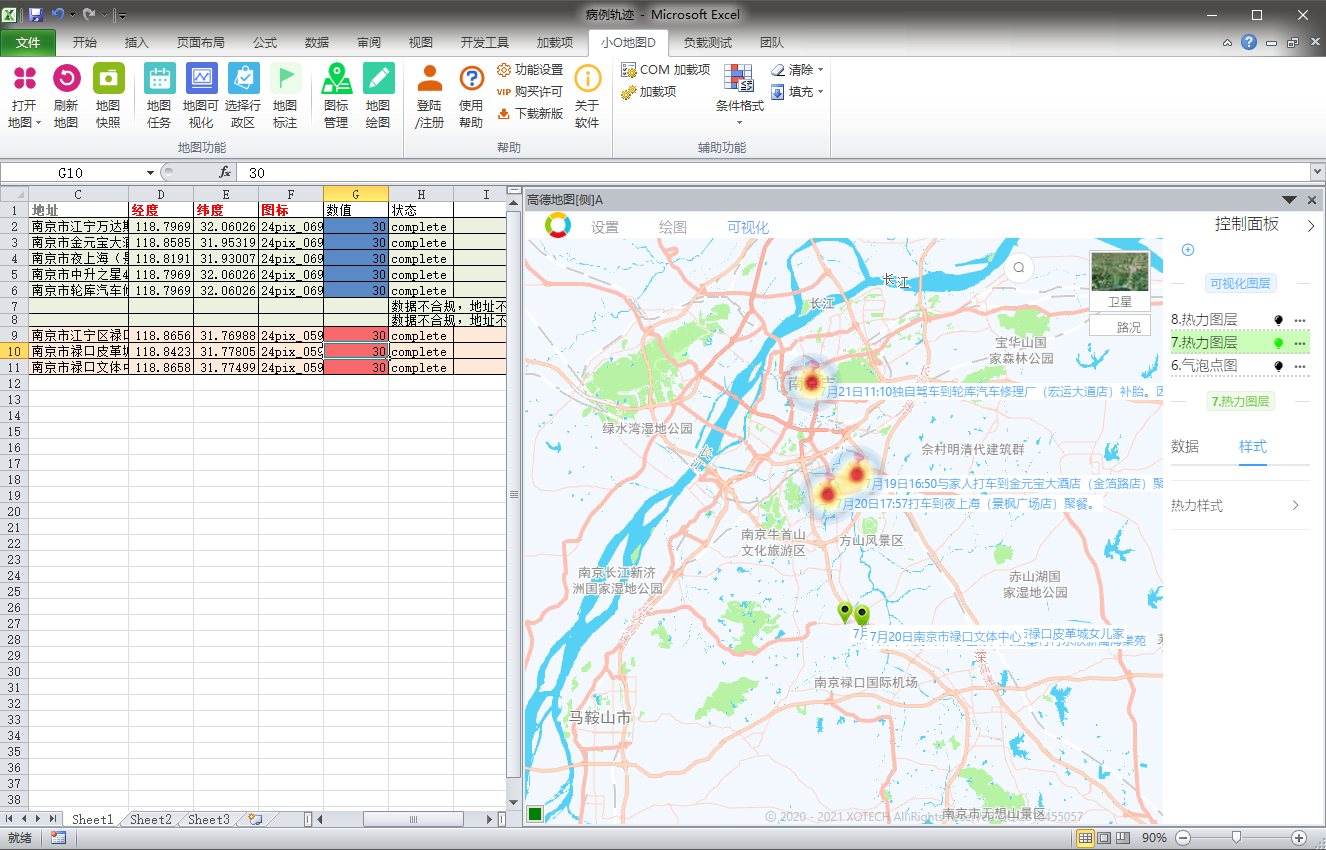Take a 地图快照 map snapshot

[x=108, y=96]
